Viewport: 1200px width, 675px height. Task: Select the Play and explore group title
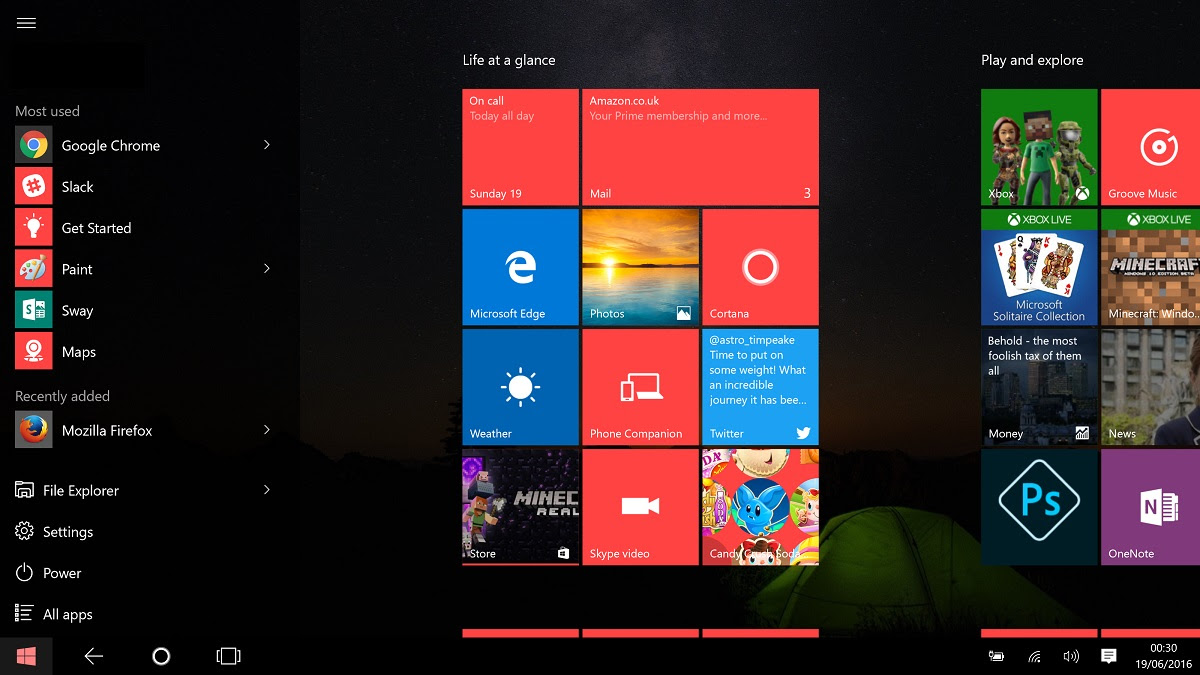coord(1032,60)
